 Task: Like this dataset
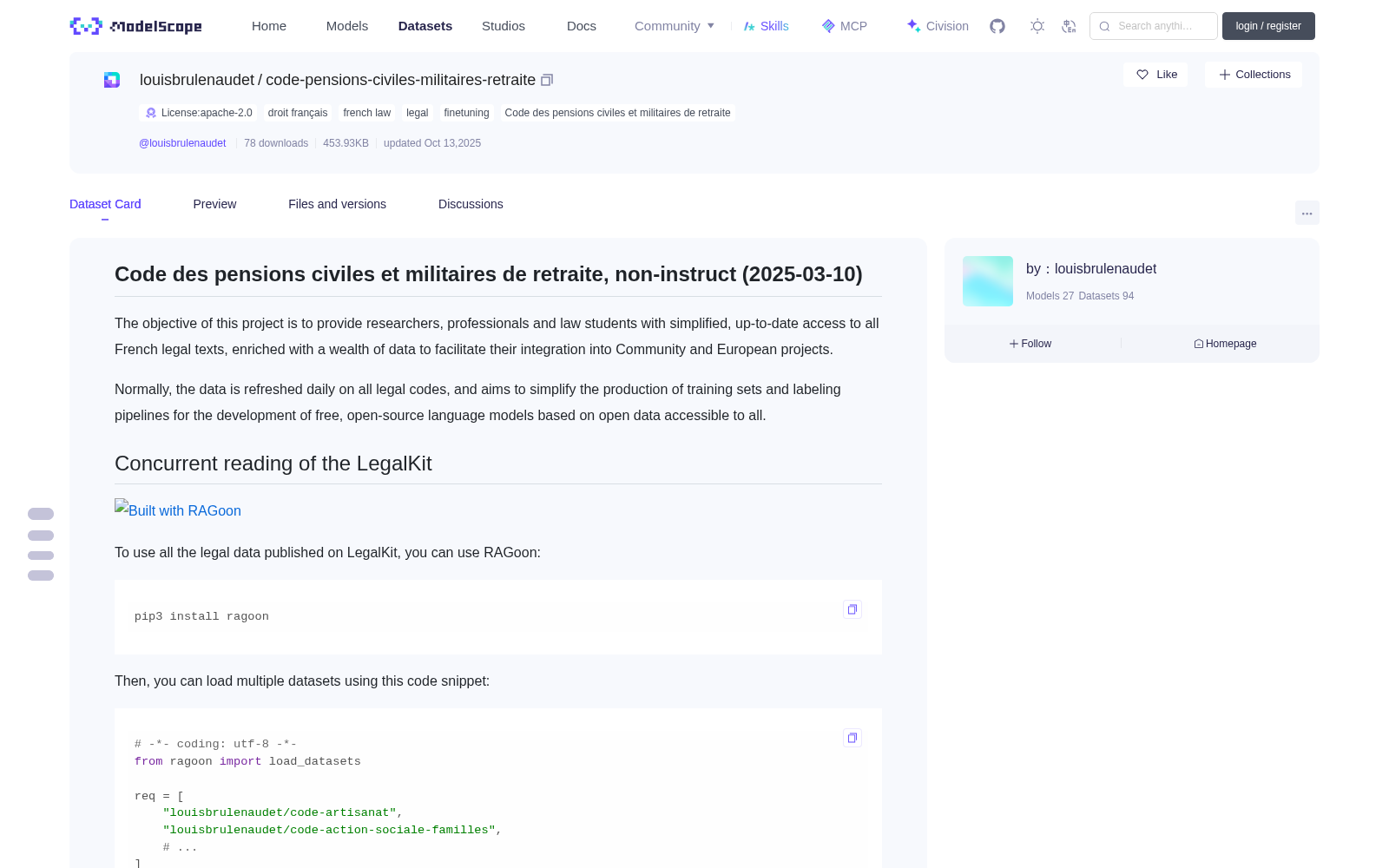tap(1155, 75)
